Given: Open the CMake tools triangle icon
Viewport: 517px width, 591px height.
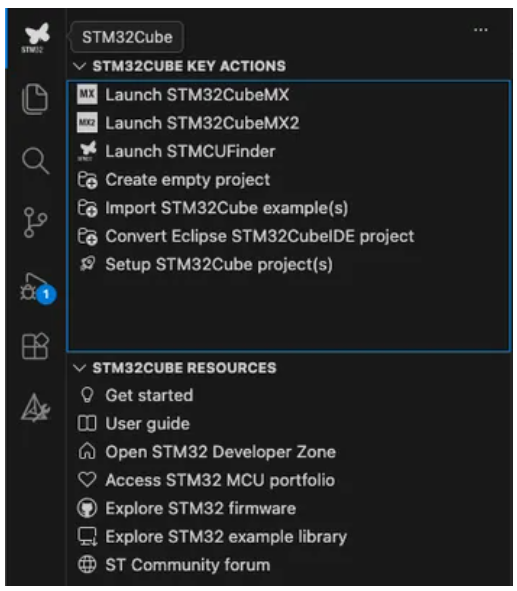Looking at the screenshot, I should click(x=35, y=408).
